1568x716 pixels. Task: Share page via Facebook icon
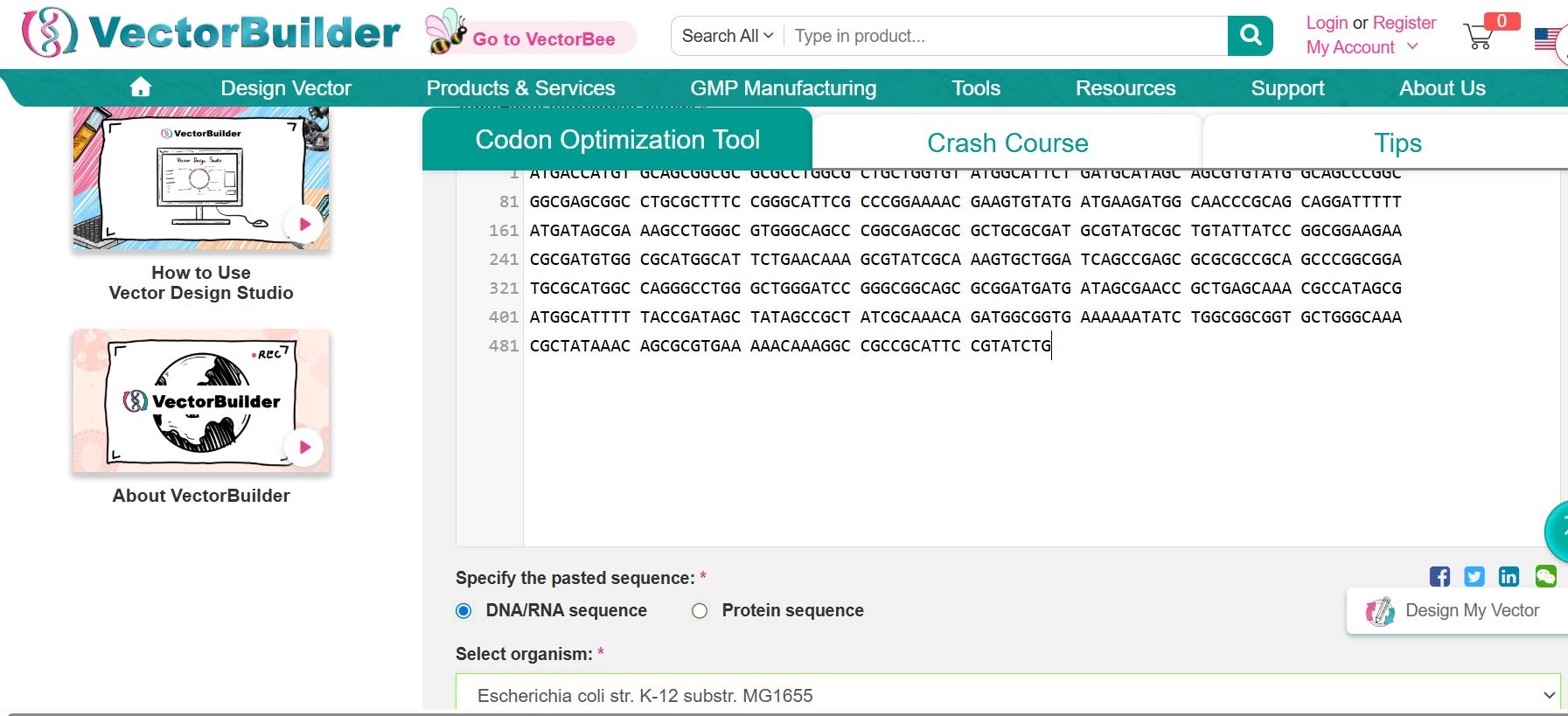pos(1439,576)
